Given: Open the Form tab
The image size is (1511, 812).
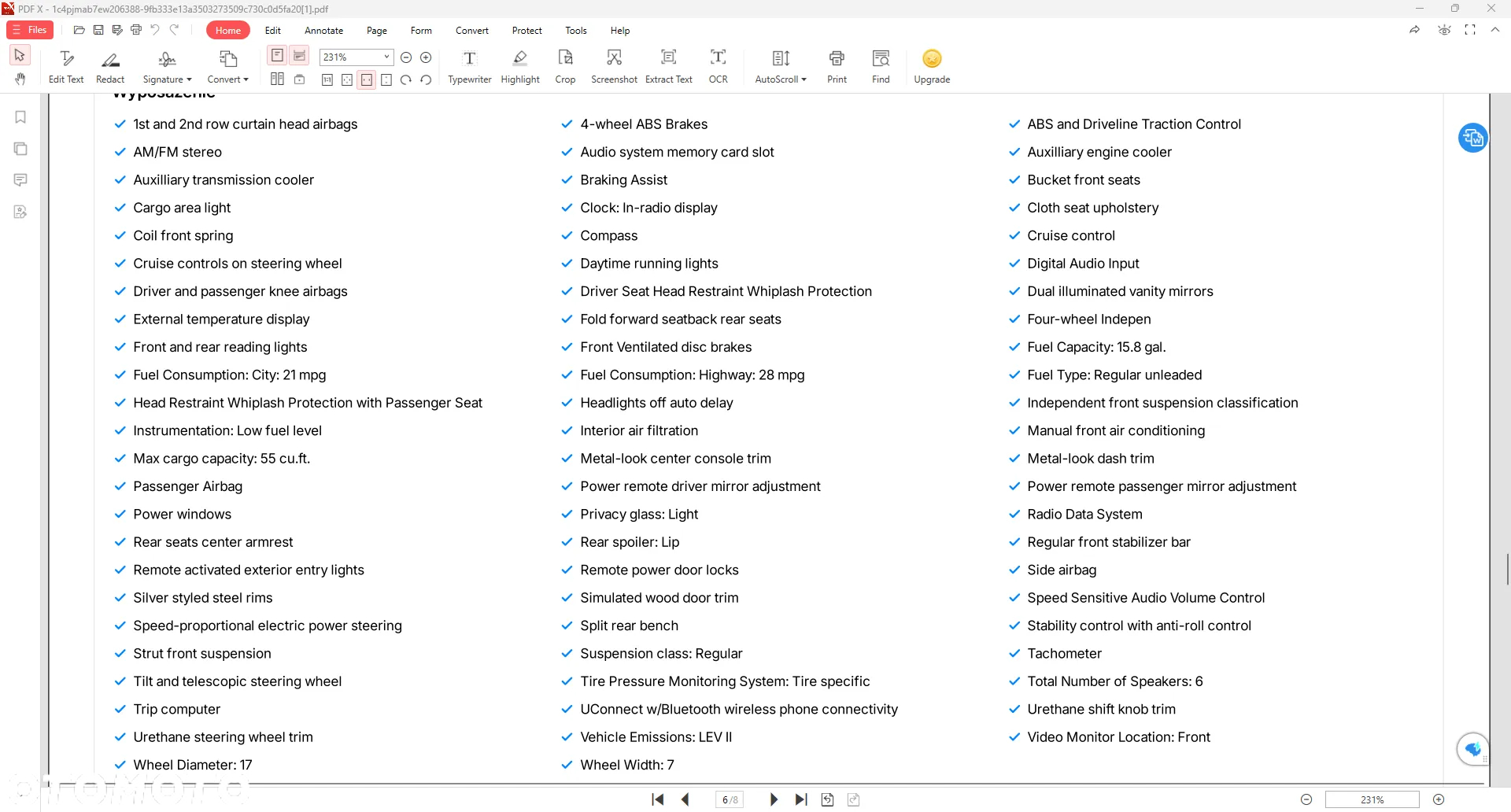Looking at the screenshot, I should 421,30.
